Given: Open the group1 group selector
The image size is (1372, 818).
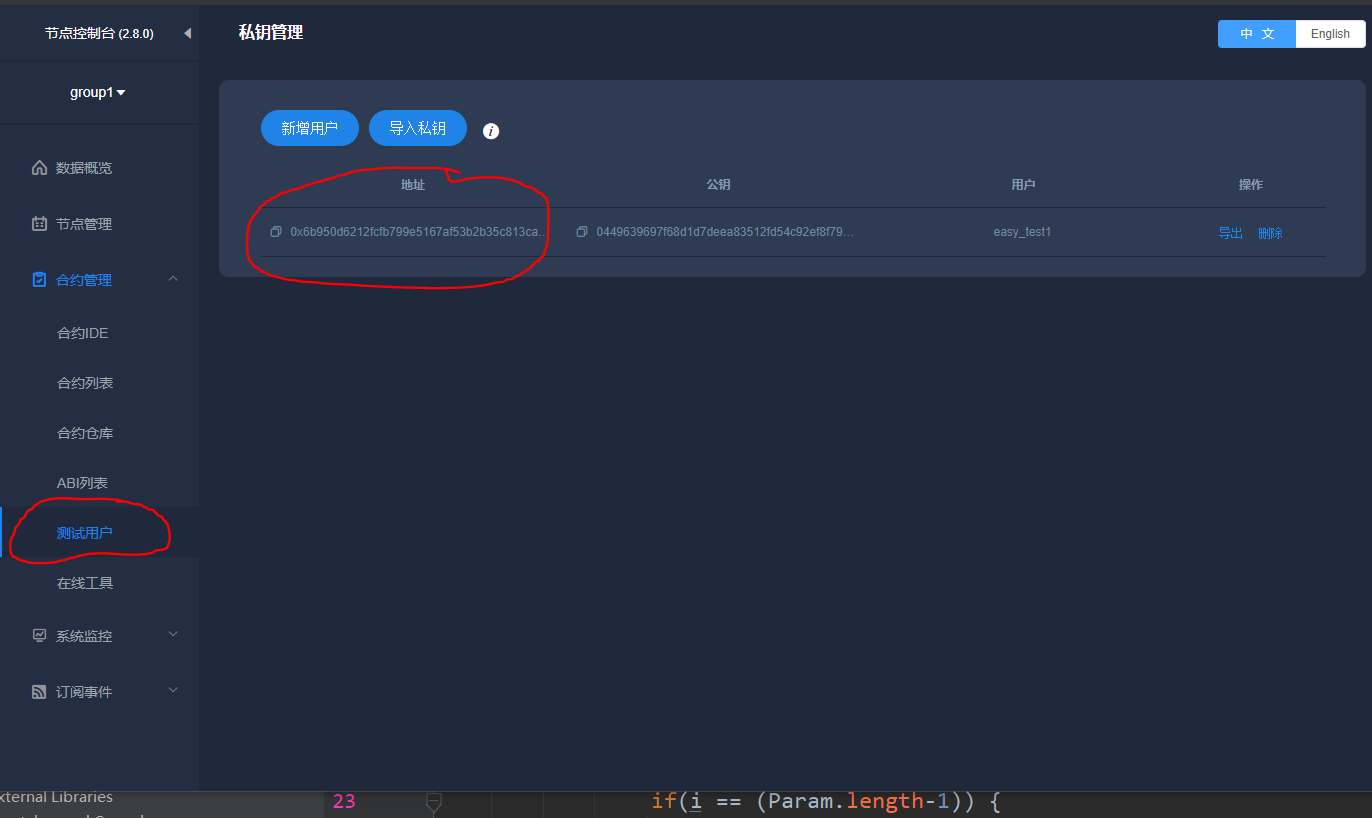Looking at the screenshot, I should tap(97, 91).
